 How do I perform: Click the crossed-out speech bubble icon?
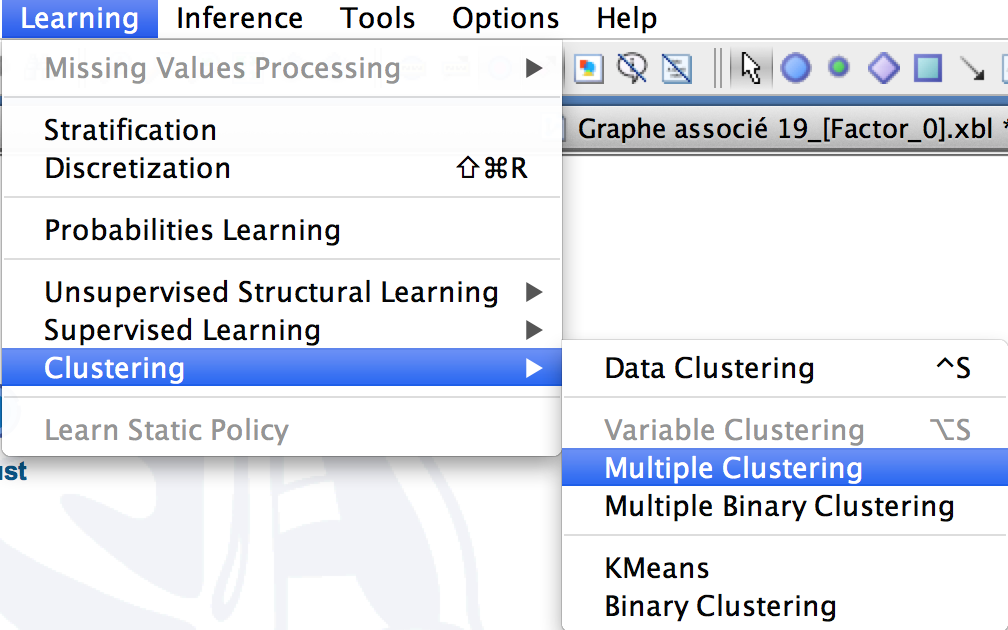tap(632, 68)
